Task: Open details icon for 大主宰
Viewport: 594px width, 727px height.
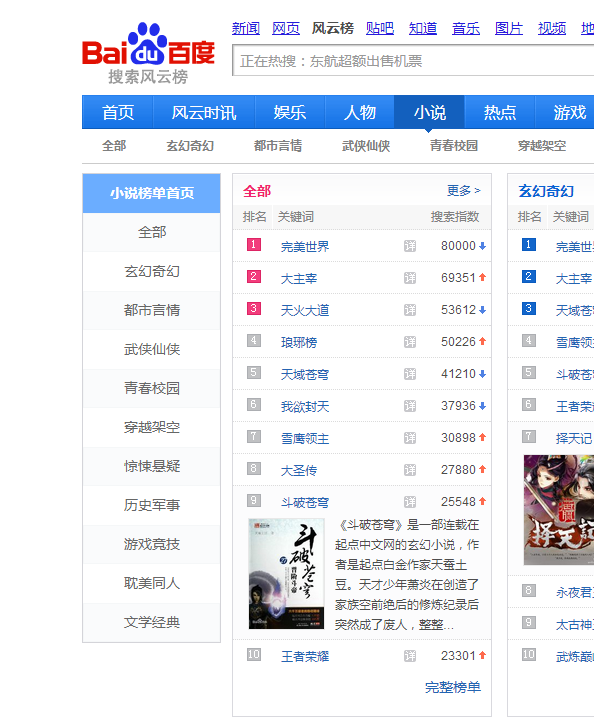Action: point(410,278)
